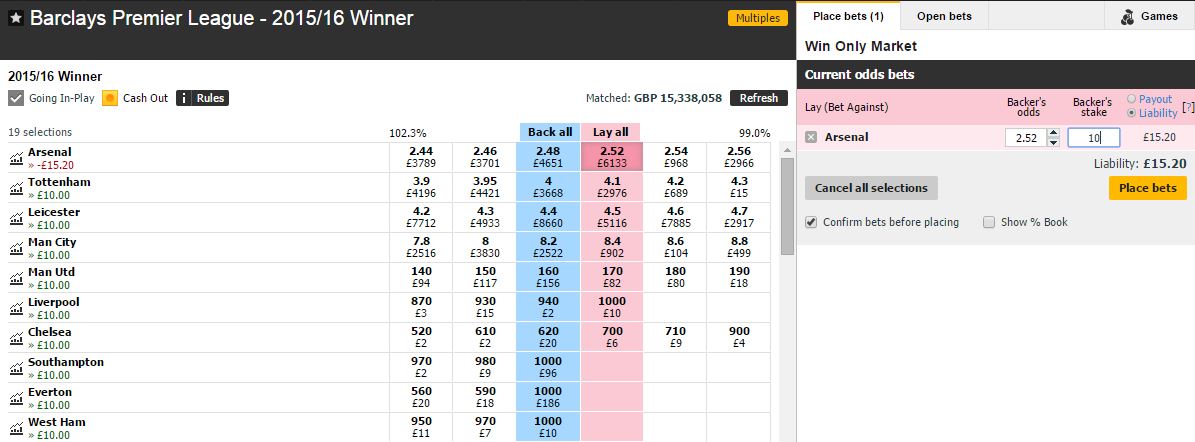Viewport: 1195px width, 442px height.
Task: Select the Payout radio option
Action: click(1131, 99)
